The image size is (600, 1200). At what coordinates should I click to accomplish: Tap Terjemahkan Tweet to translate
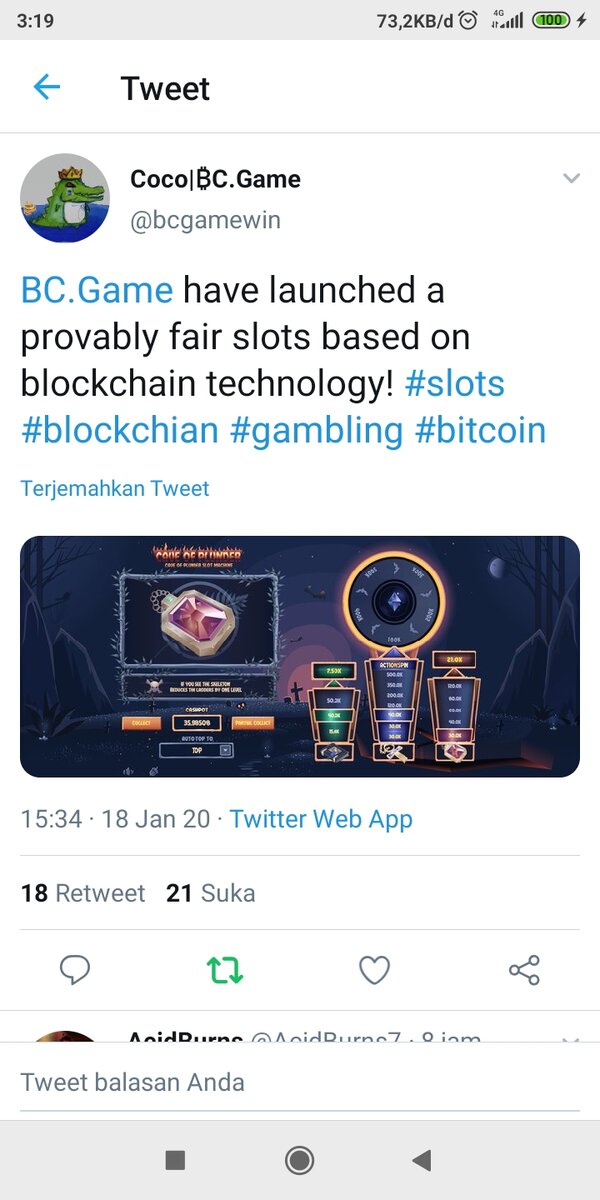point(115,489)
